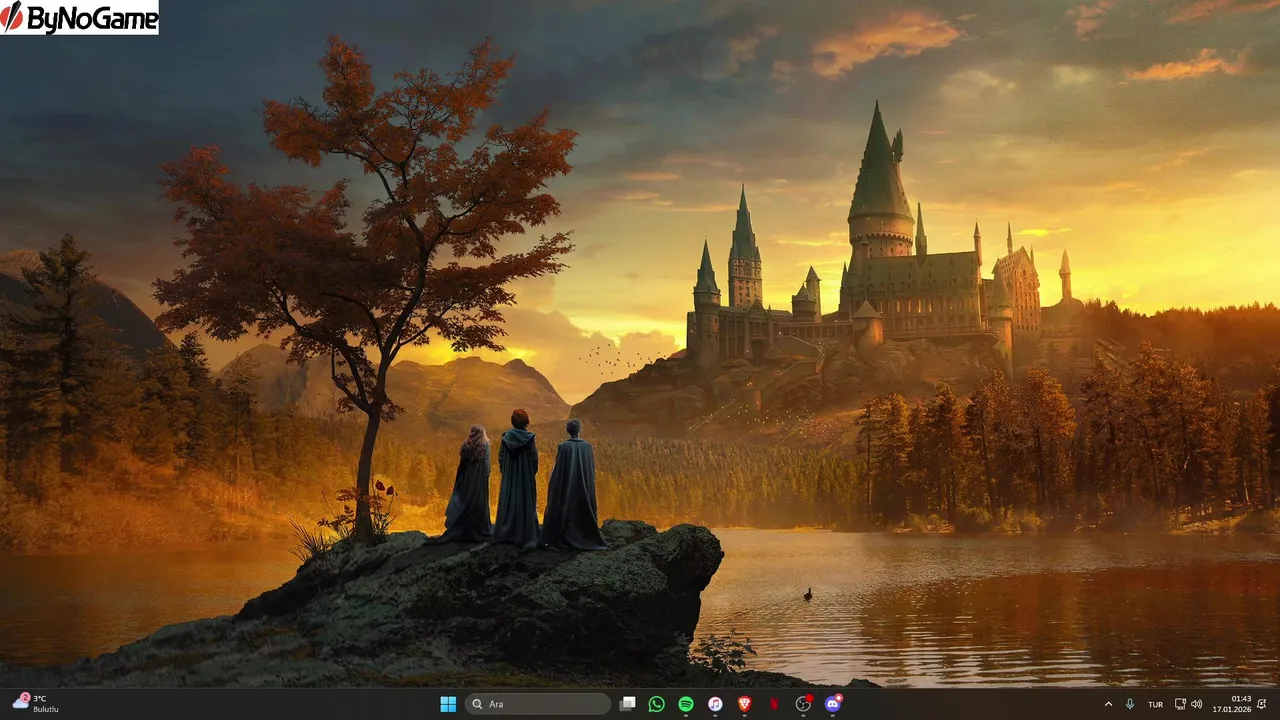The height and width of the screenshot is (720, 1280).
Task: Open Task View from the taskbar
Action: click(x=627, y=704)
